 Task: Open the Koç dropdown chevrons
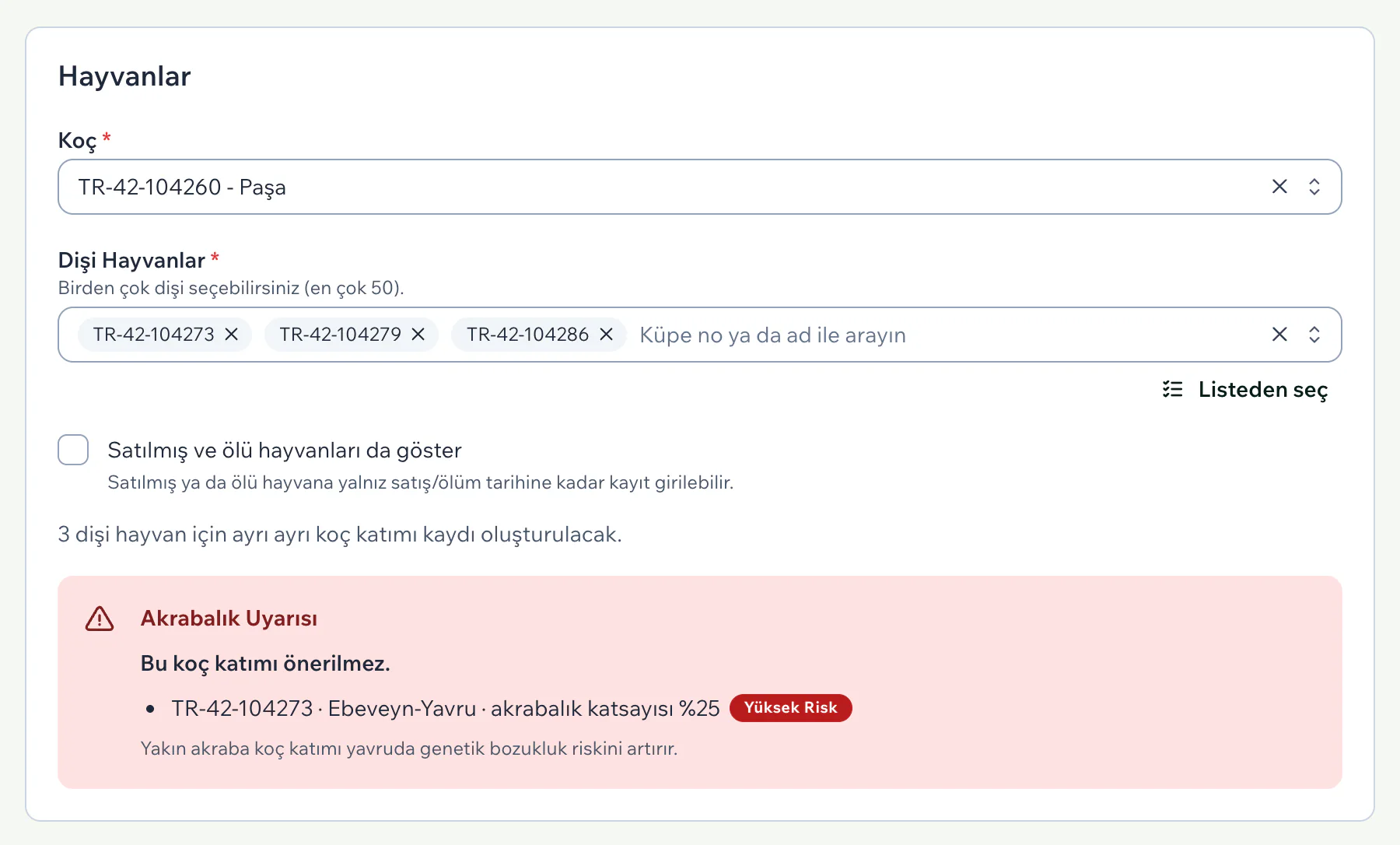tap(1314, 187)
